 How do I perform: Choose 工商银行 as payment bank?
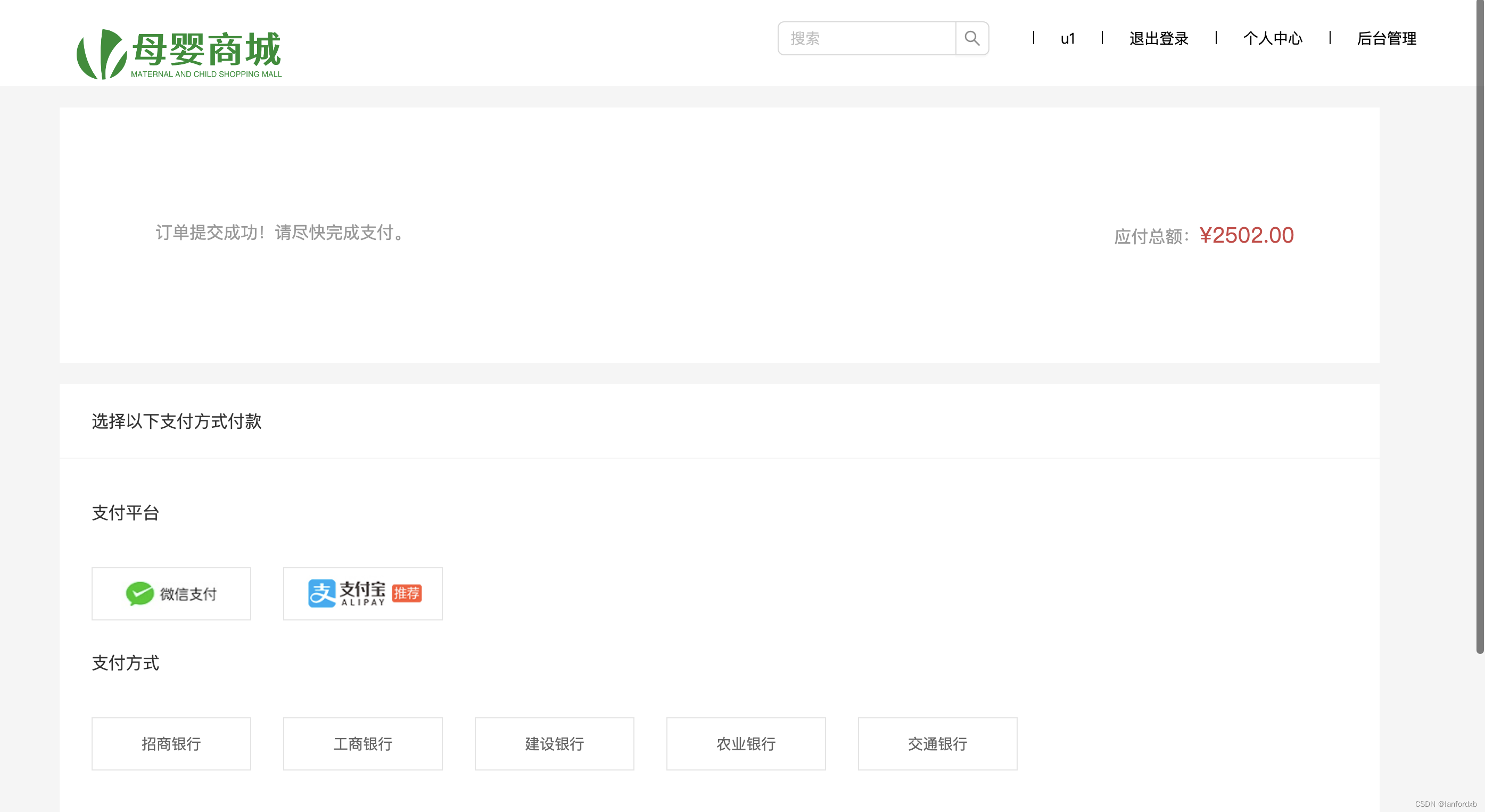(362, 743)
